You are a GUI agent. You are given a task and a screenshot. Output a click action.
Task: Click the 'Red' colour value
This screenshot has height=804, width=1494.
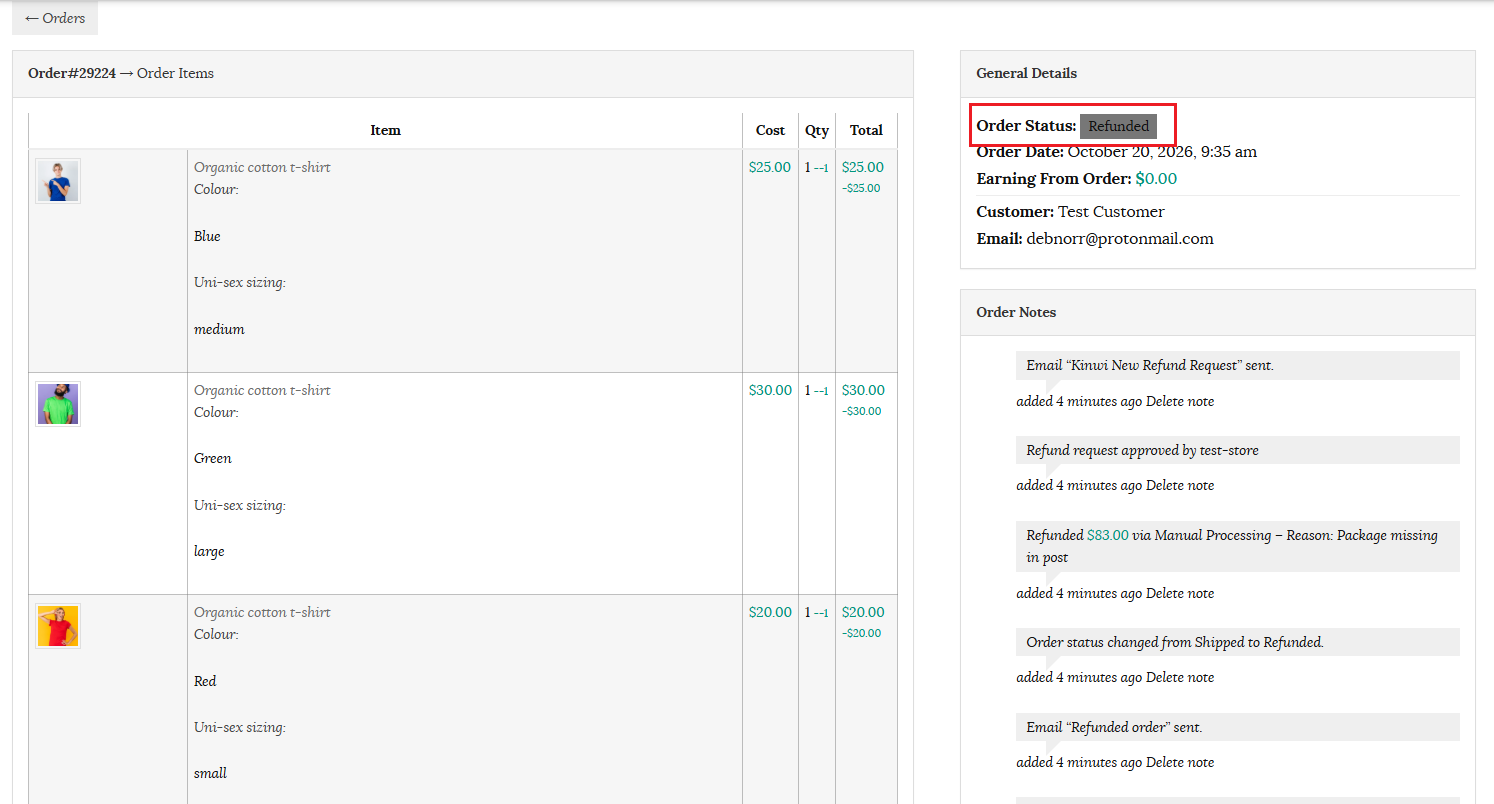(205, 681)
